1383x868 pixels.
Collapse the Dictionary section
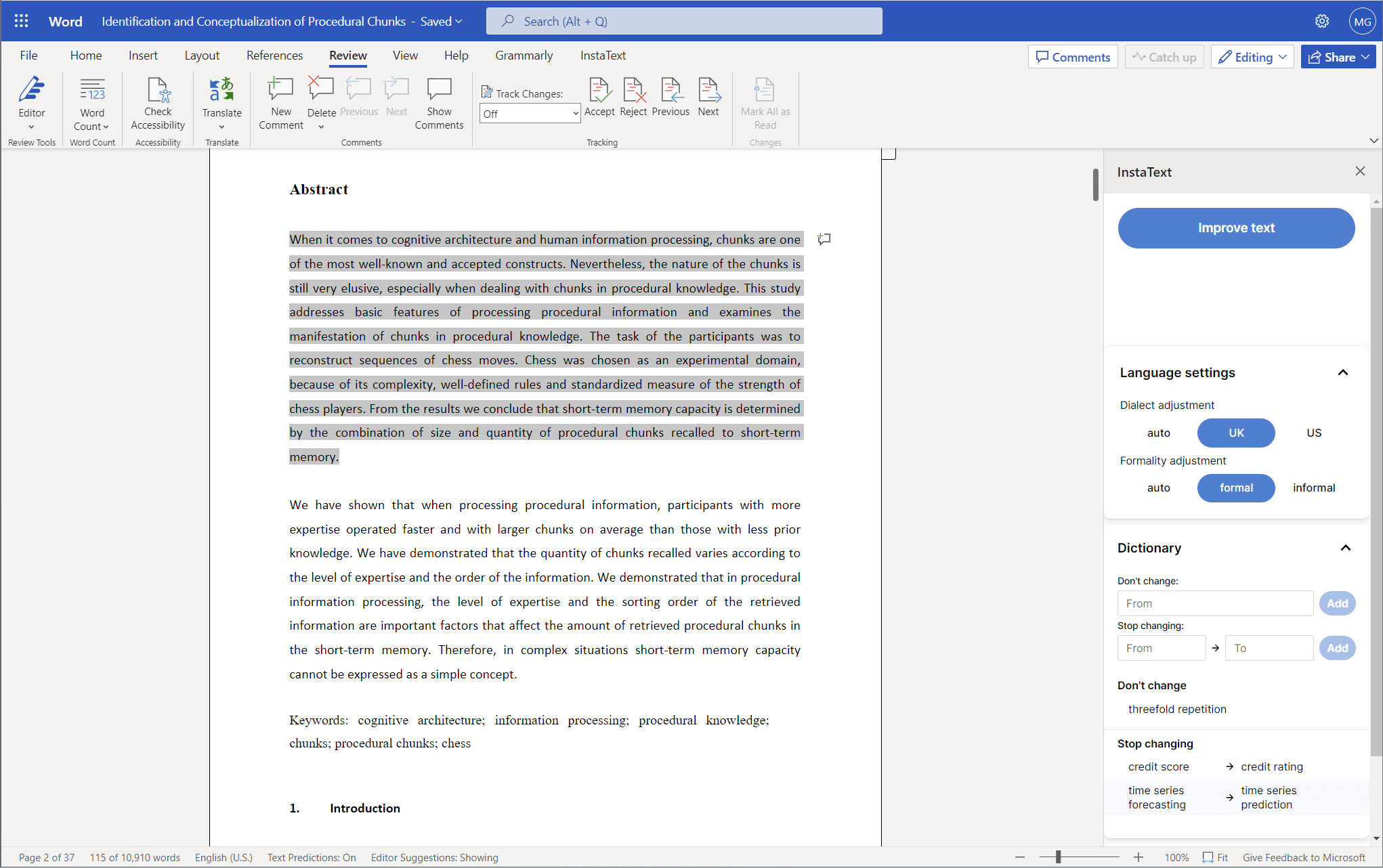[x=1345, y=548]
